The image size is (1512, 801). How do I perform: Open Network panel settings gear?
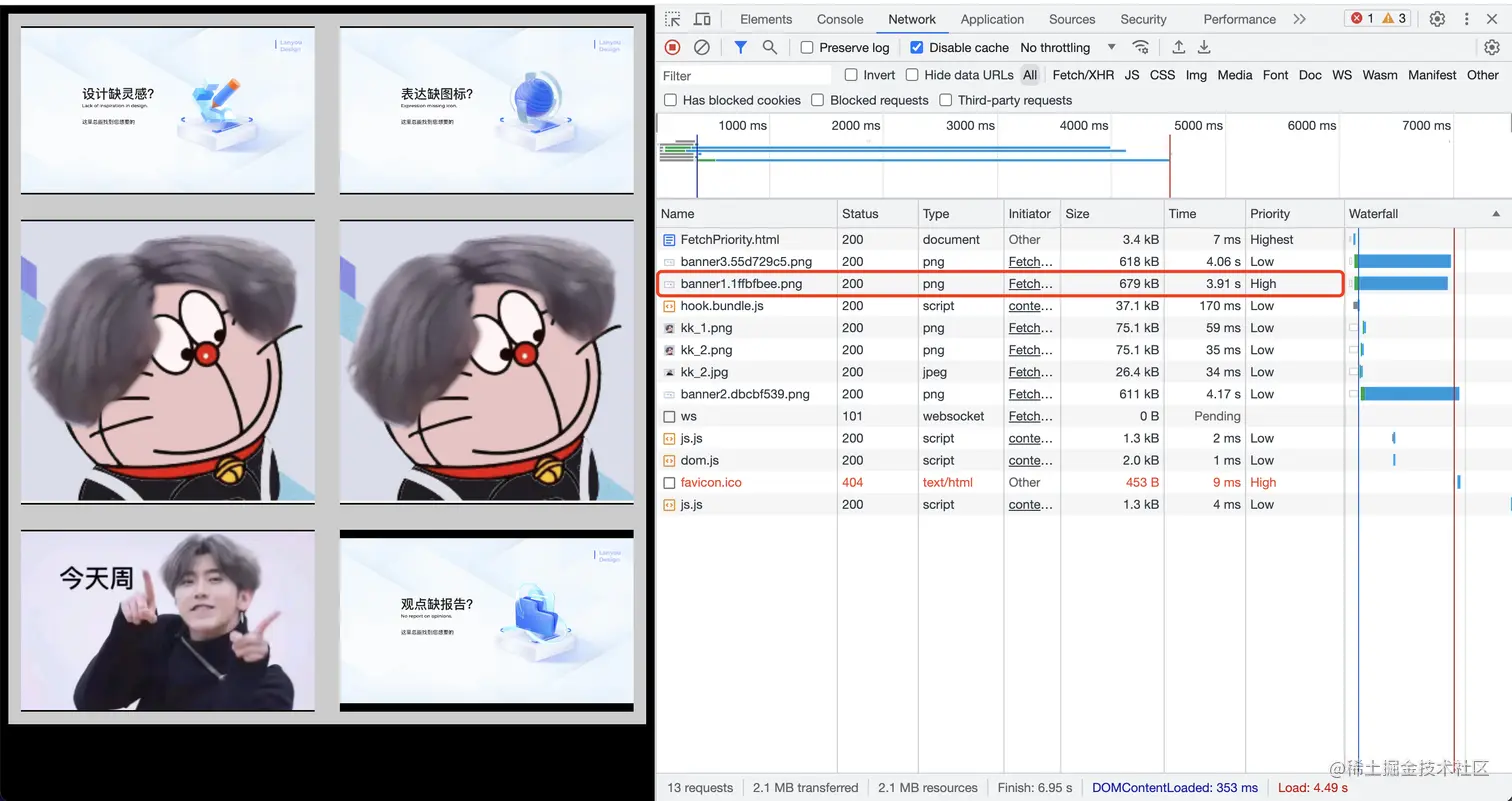click(1492, 47)
